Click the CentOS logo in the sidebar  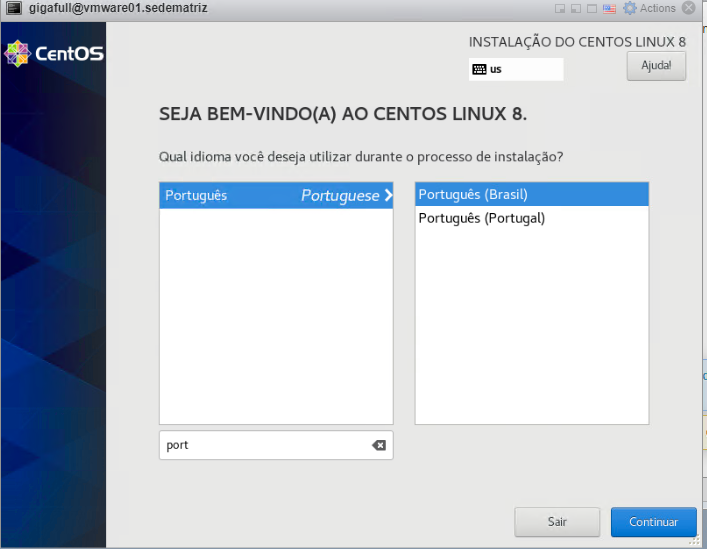pyautogui.click(x=54, y=54)
